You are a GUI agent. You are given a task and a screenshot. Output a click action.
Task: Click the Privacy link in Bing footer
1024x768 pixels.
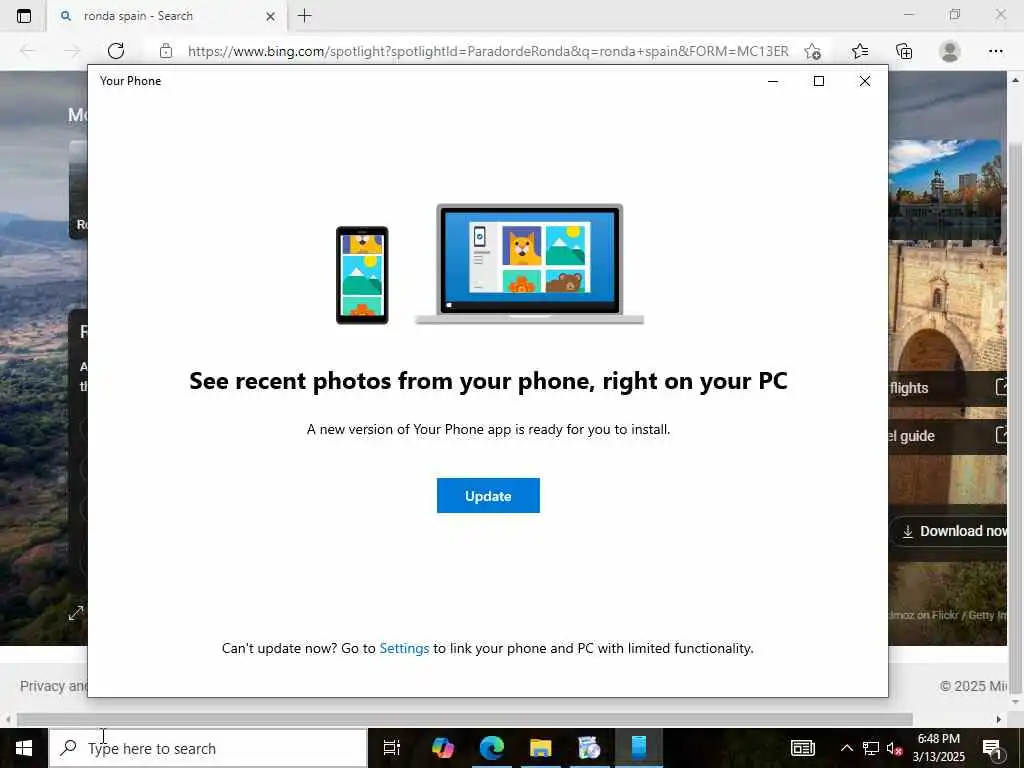coord(54,686)
